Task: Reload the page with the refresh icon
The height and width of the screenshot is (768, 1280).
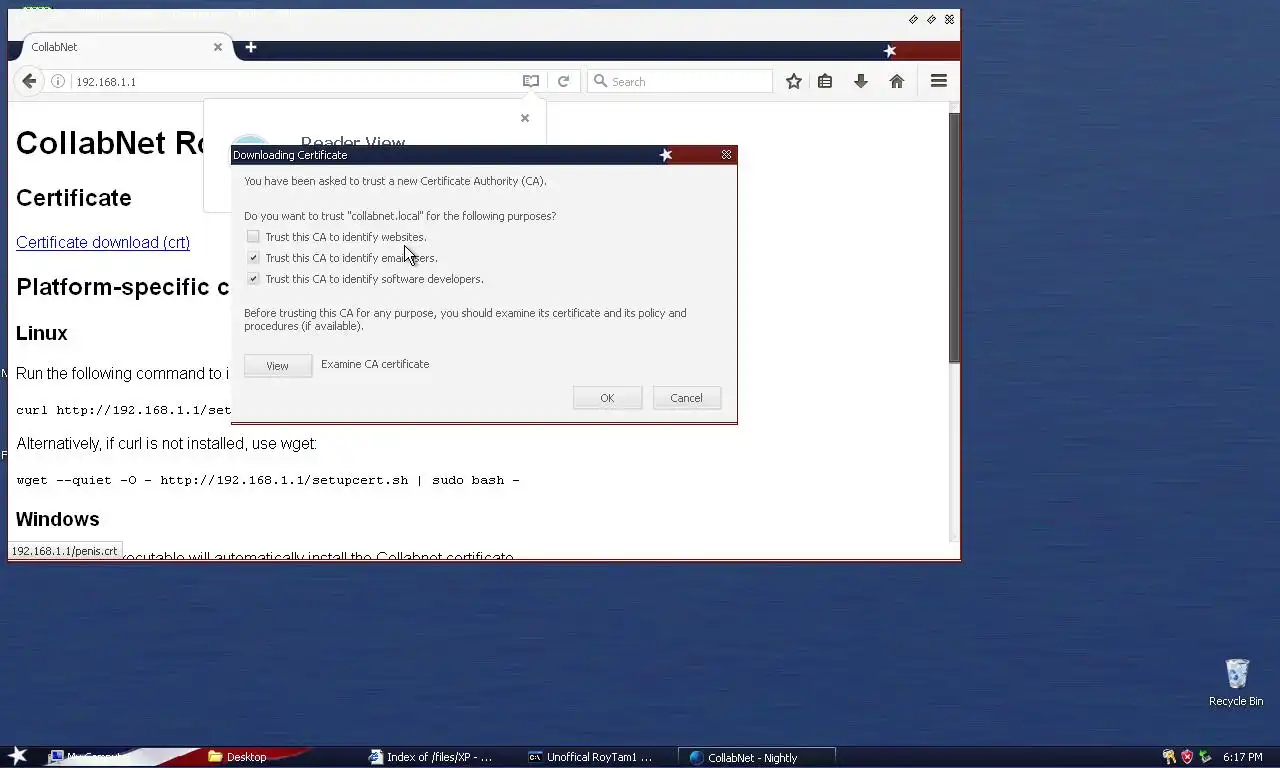Action: tap(563, 81)
